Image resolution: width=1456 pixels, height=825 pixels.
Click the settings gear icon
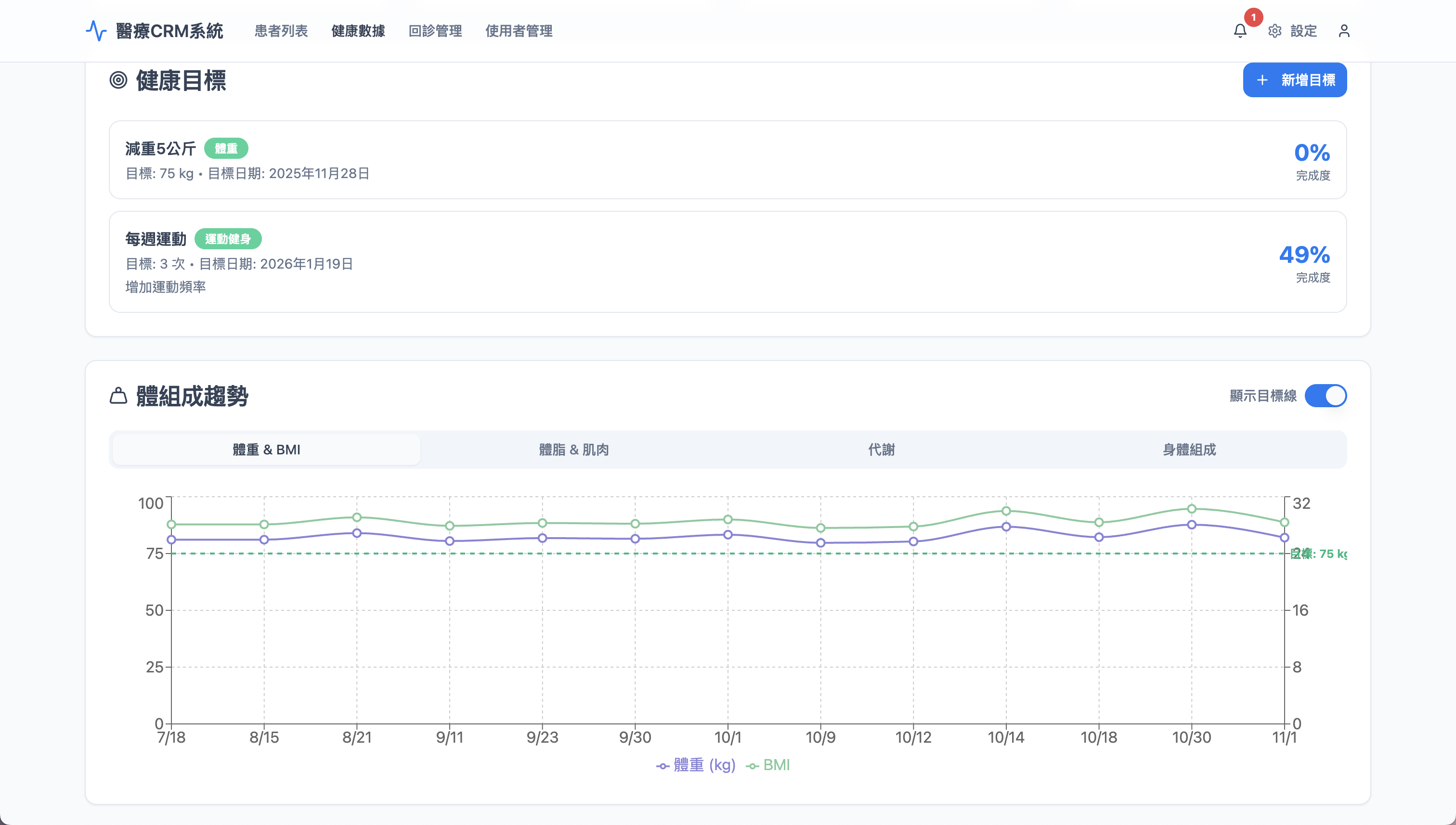click(1274, 31)
